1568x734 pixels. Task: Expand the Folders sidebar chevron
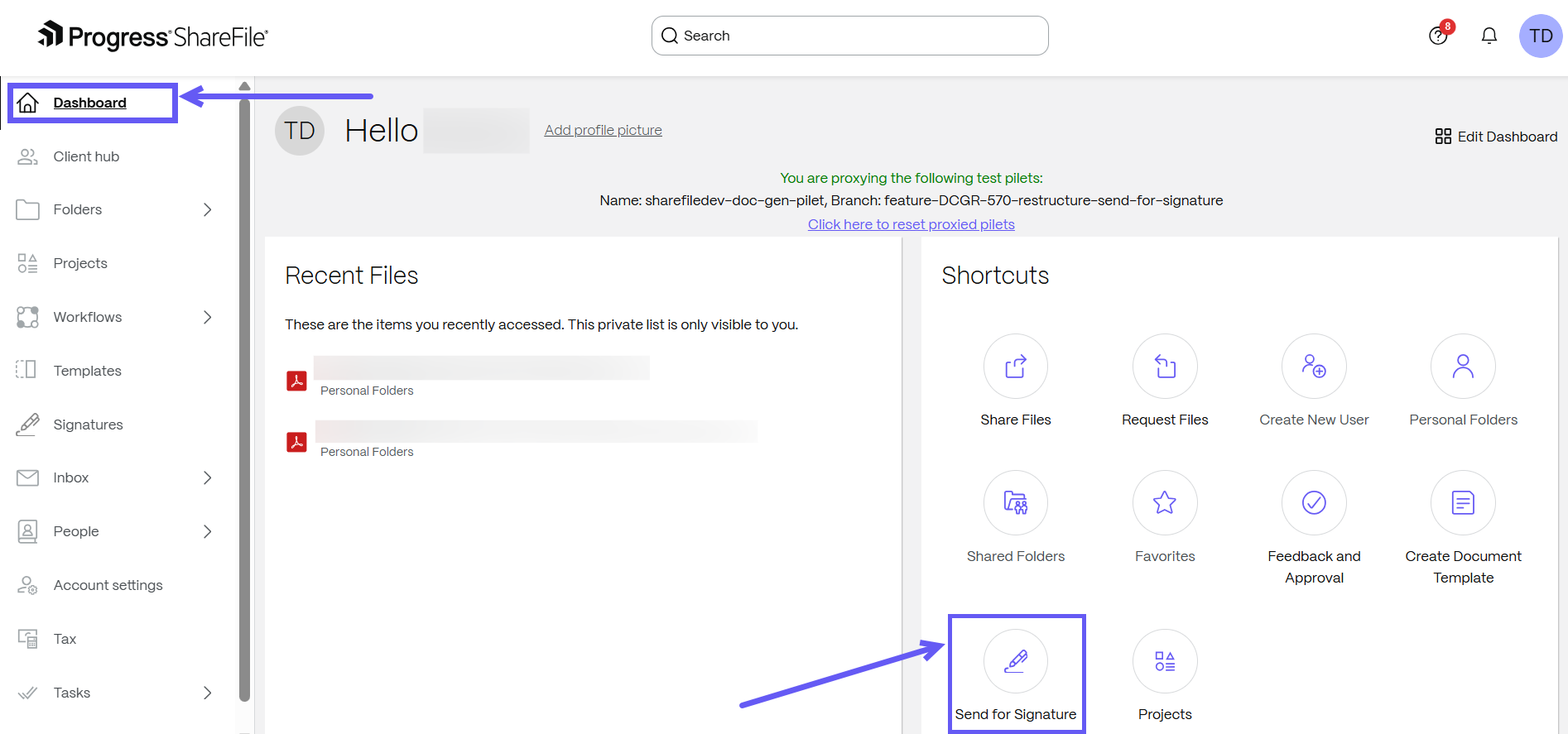[x=208, y=210]
